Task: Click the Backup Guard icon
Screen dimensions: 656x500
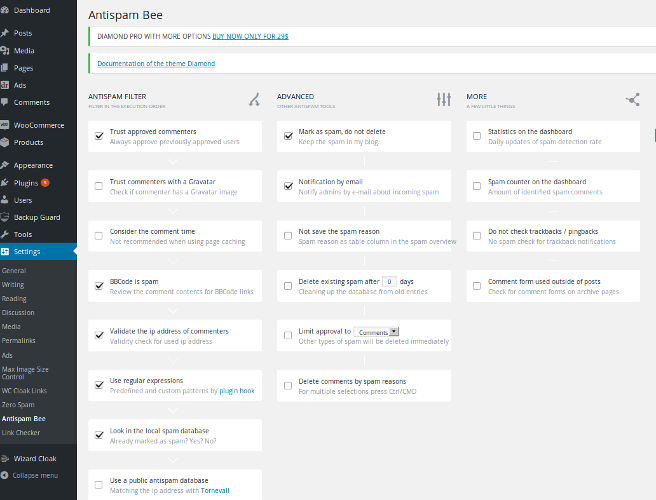Action: coord(5,217)
